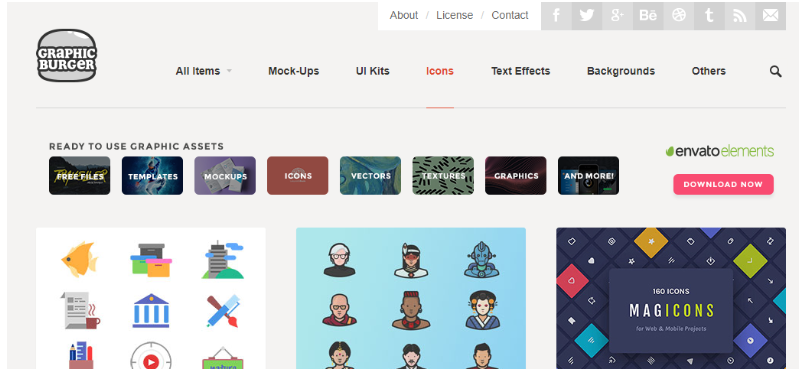
Task: Click the blue robot avatar icon
Action: point(481,259)
